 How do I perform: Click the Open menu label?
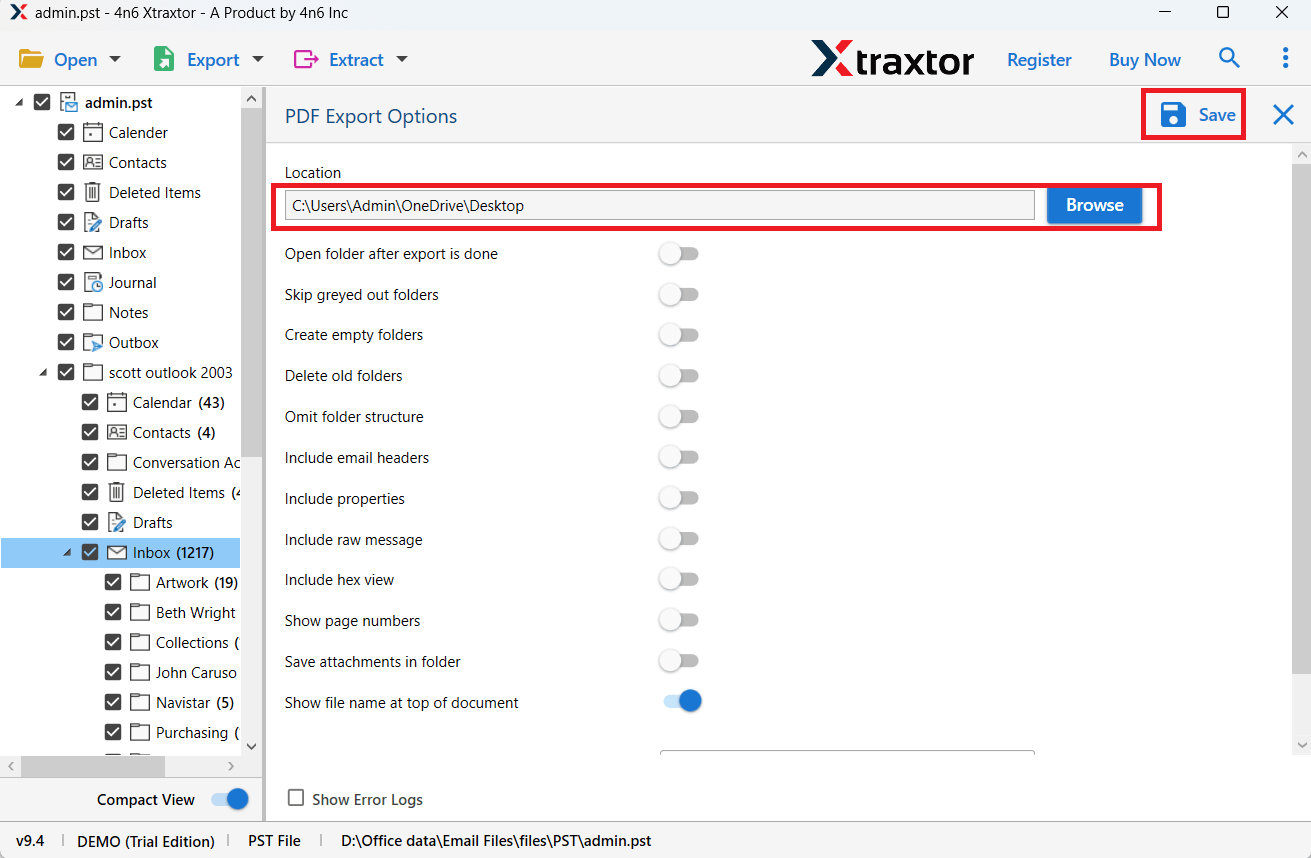point(76,60)
